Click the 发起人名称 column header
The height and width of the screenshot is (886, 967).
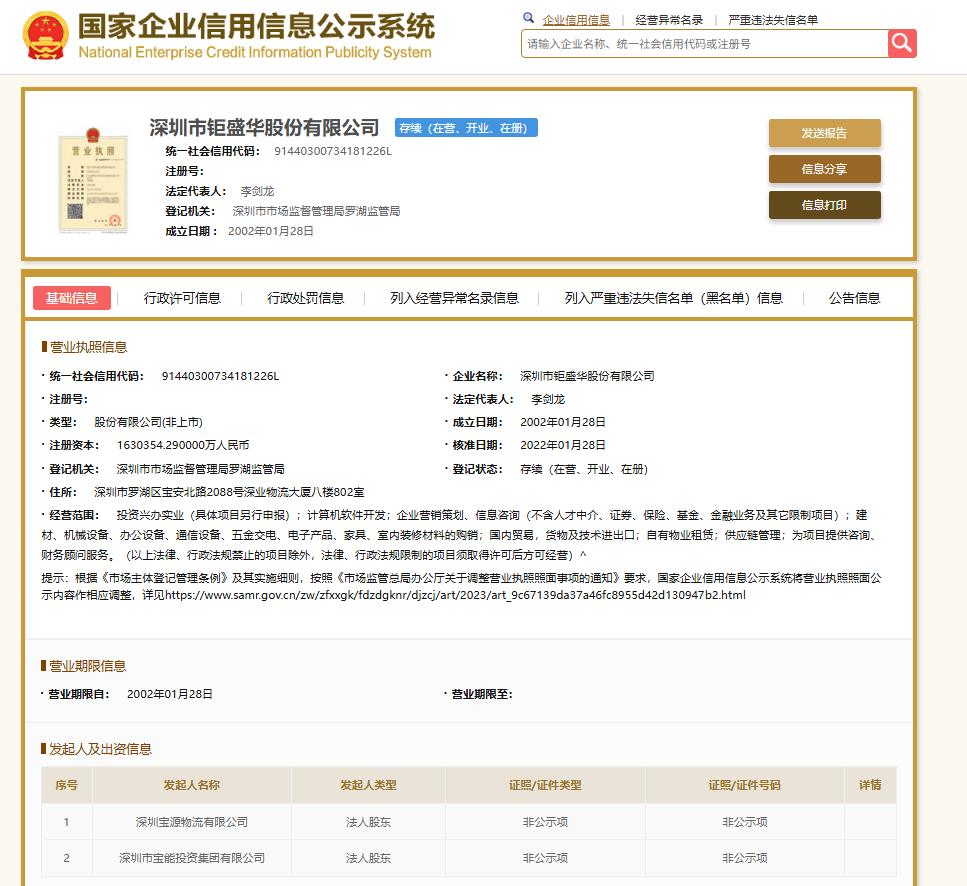192,785
